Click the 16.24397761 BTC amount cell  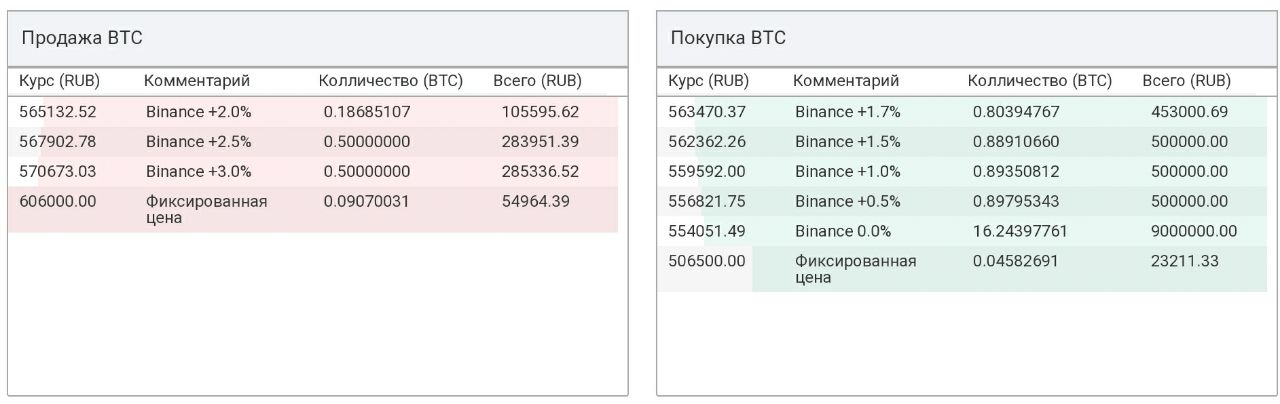1020,231
